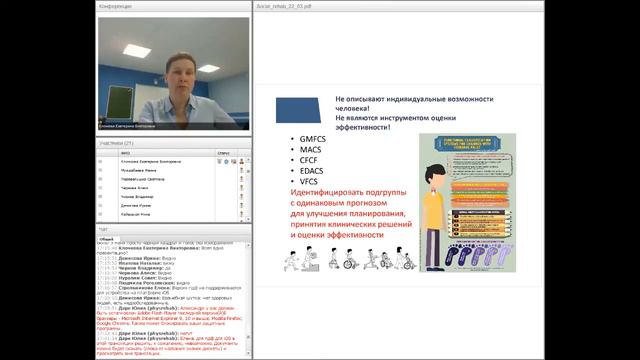The image size is (640, 360).
Task: Click the microphone status icon for Клочкова Екатерина Викторовна
Action: [219, 162]
